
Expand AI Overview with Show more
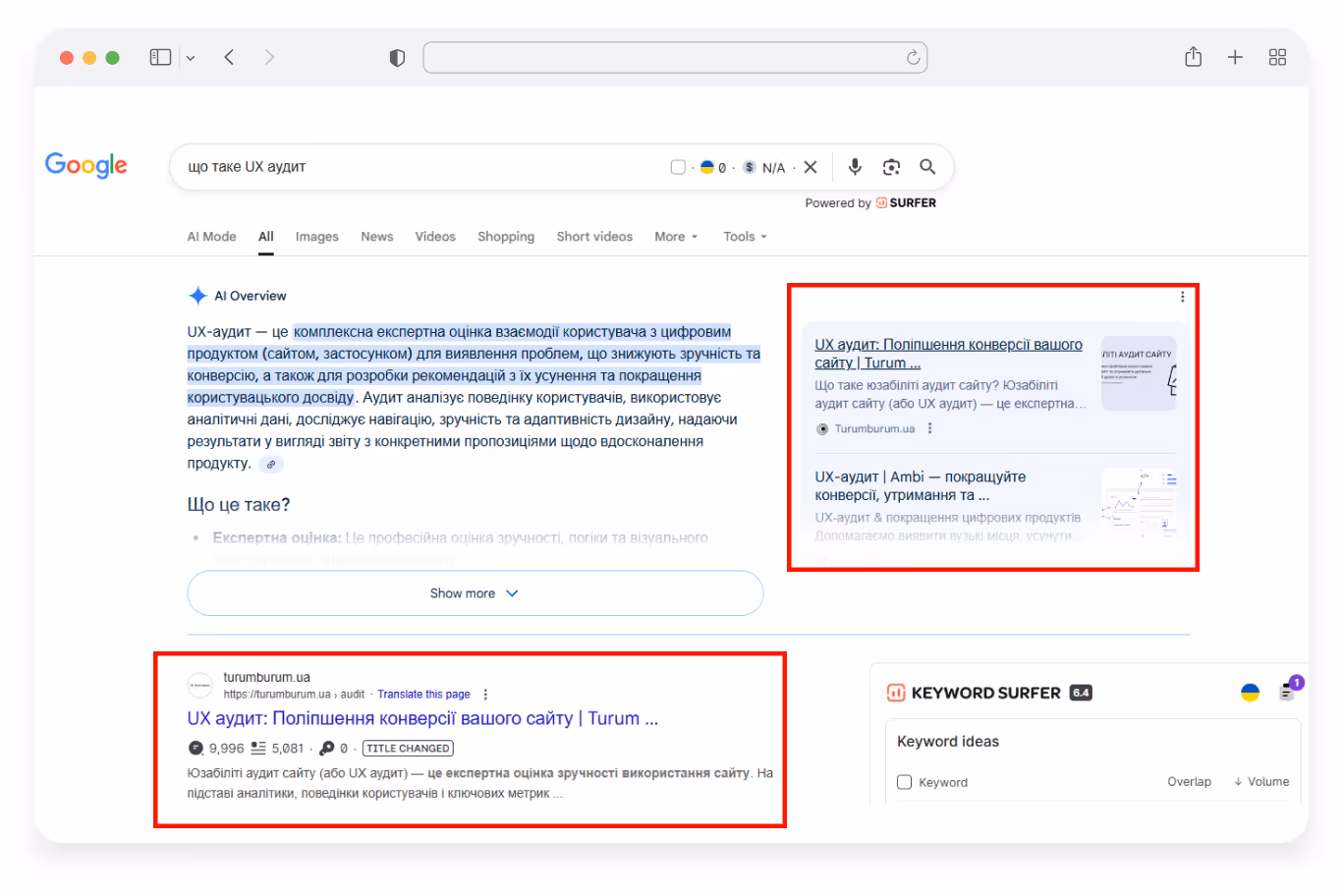(475, 593)
